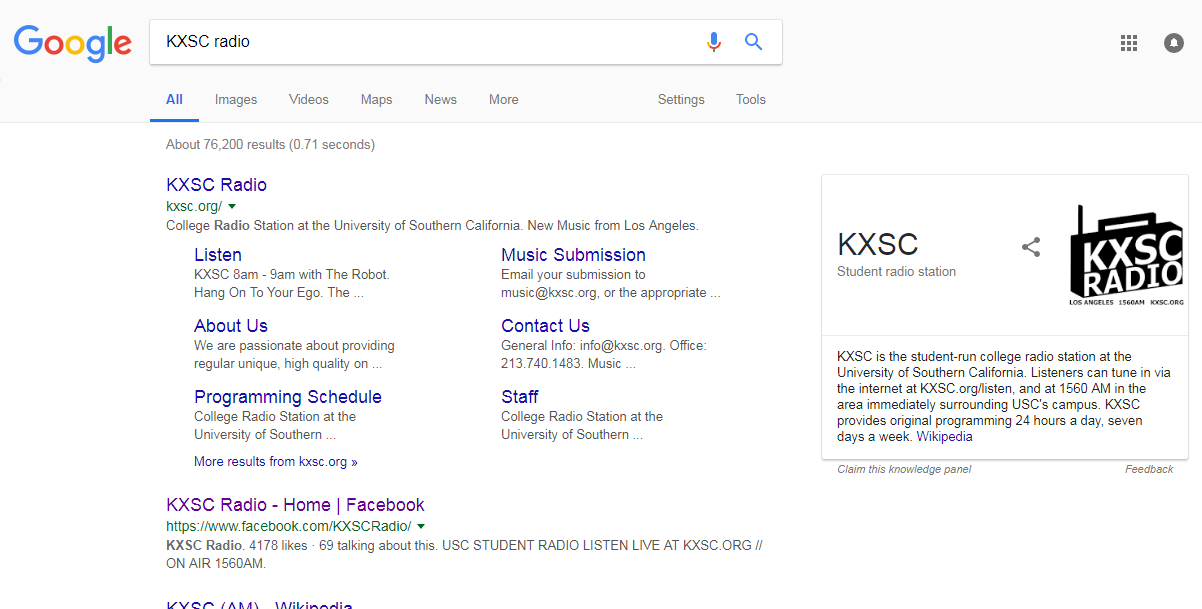Open search Settings menu
Screen dimensions: 1202x609
[681, 100]
